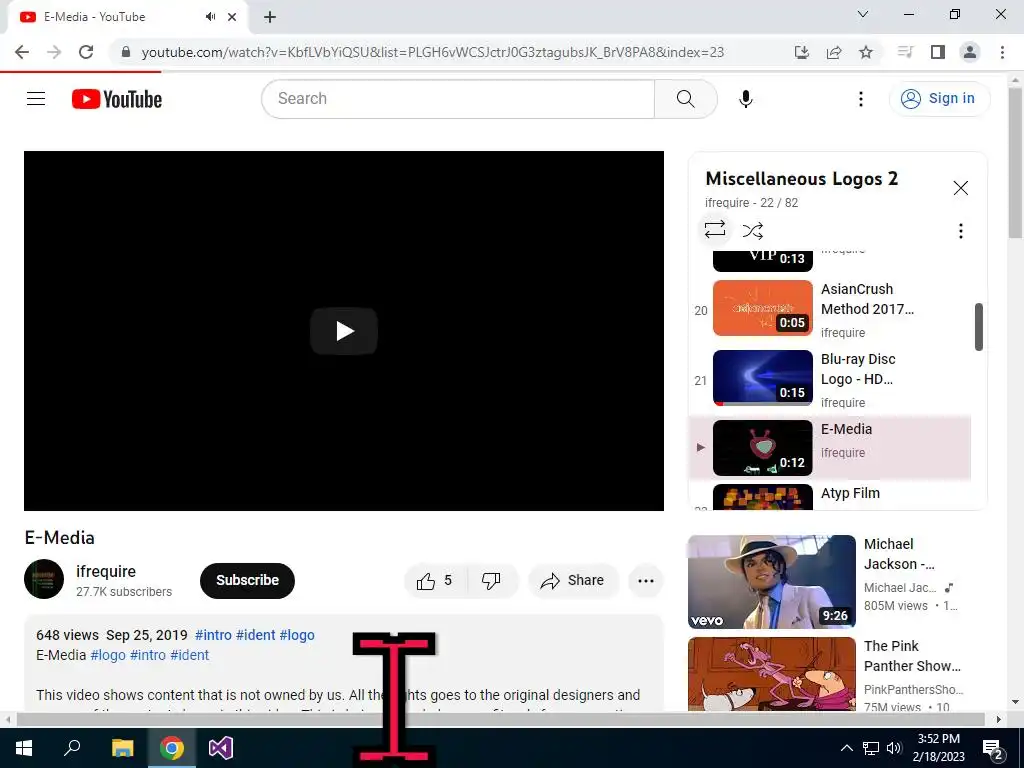Screen dimensions: 1024x768
Task: Open The Pink Panther Show title
Action: [x=912, y=656]
